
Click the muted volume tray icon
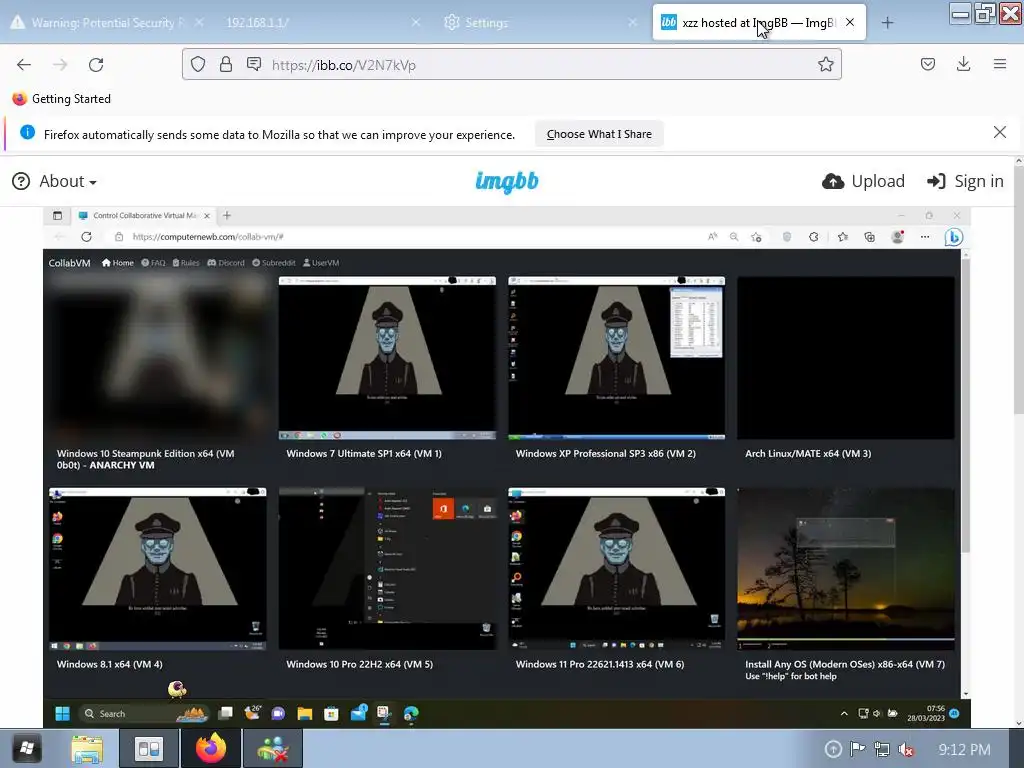coord(906,749)
